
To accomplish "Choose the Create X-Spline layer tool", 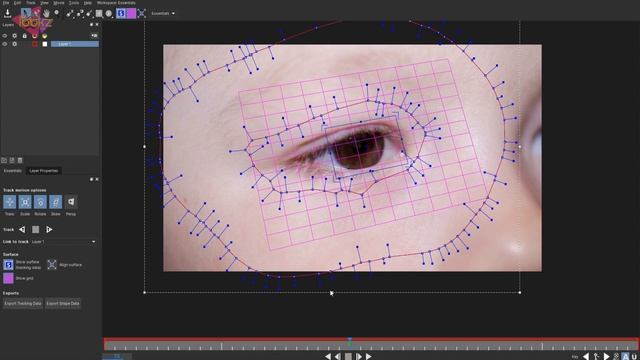I will point(70,13).
